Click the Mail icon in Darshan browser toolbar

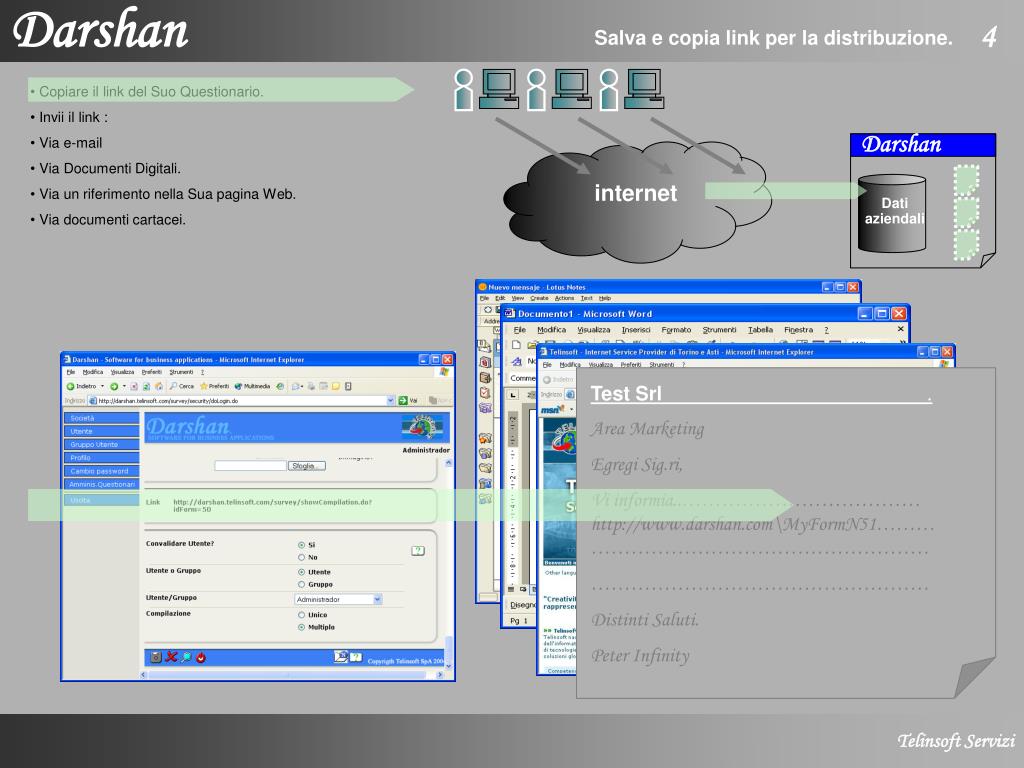click(x=296, y=386)
